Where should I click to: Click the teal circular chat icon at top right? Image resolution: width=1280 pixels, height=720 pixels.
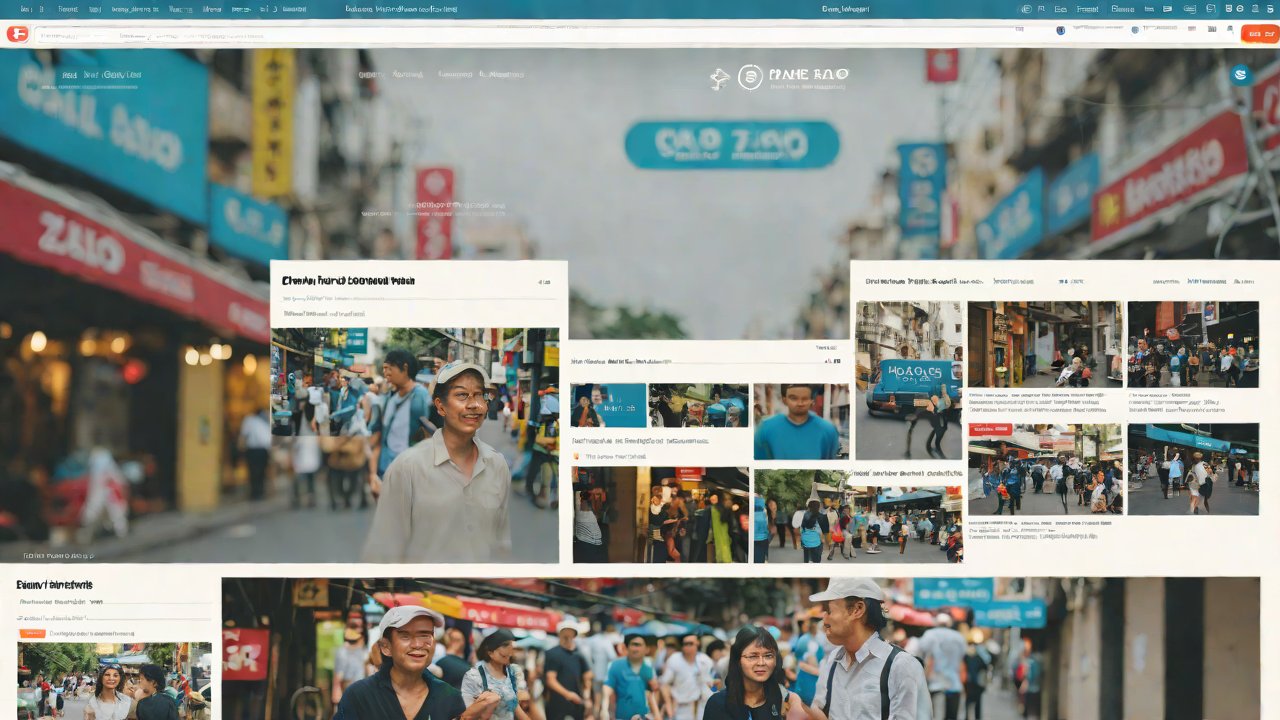1240,74
